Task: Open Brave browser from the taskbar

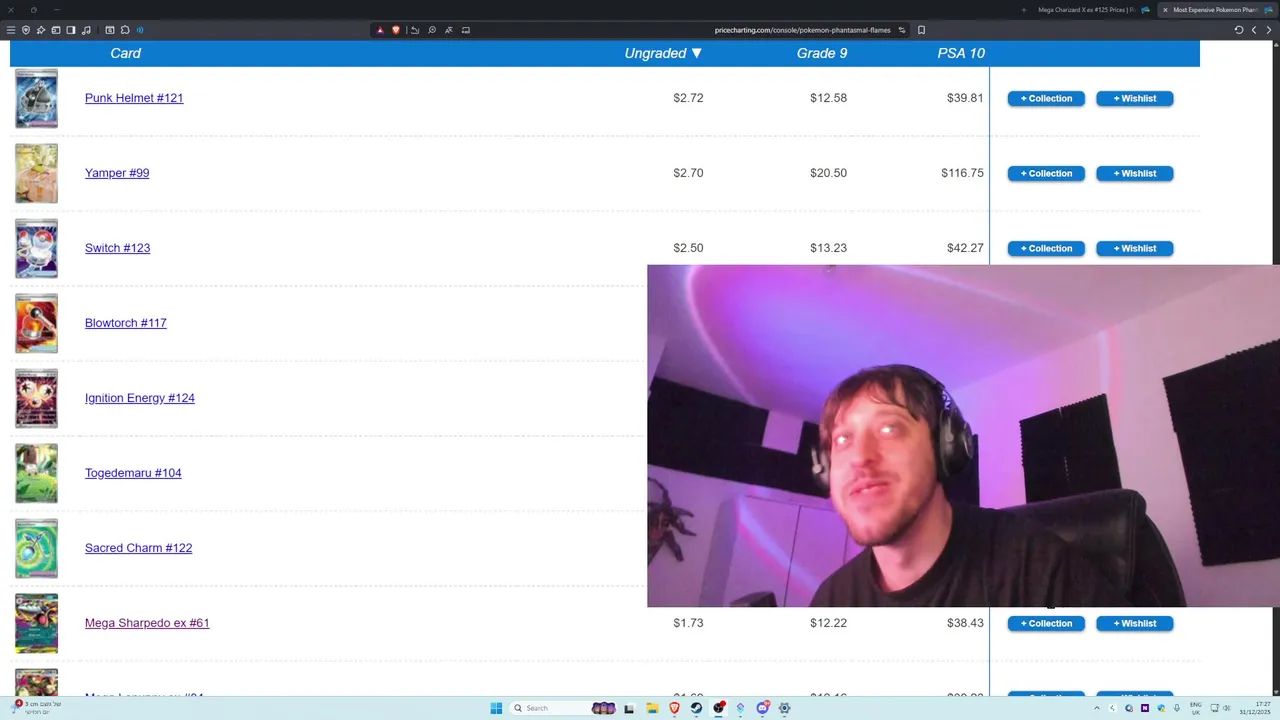Action: tap(674, 708)
